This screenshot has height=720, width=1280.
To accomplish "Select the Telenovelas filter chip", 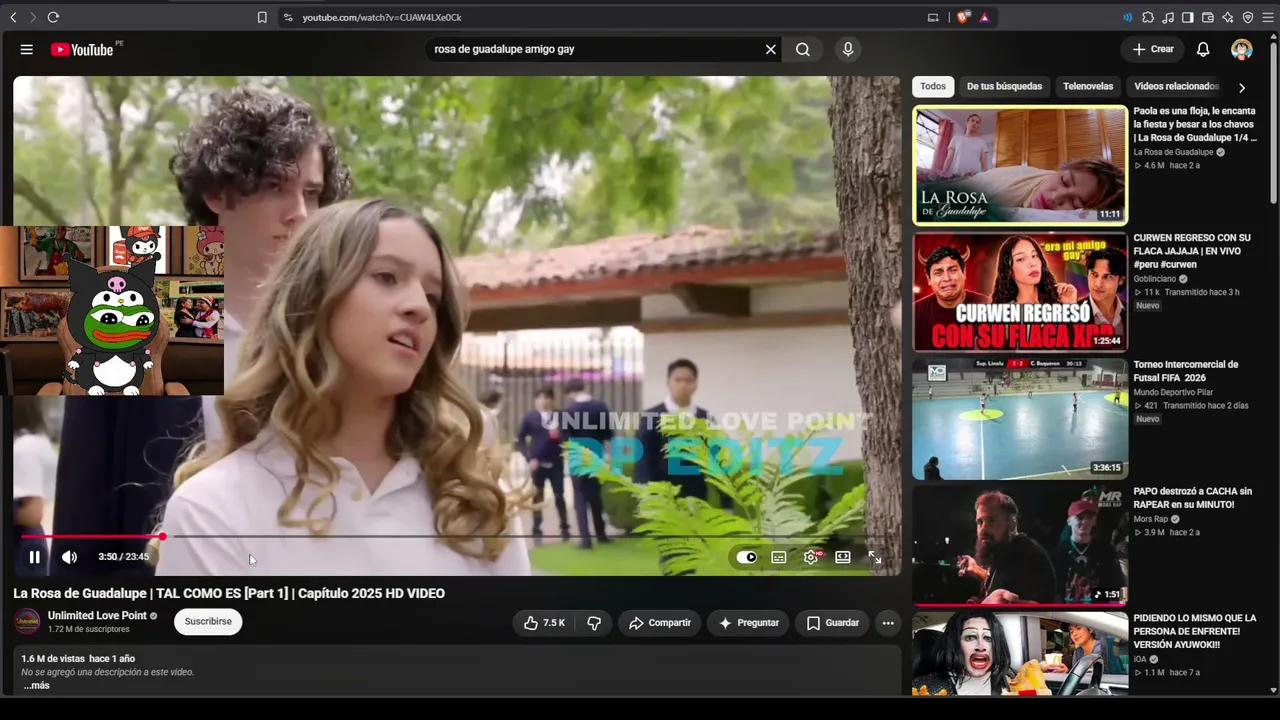I will coord(1088,87).
